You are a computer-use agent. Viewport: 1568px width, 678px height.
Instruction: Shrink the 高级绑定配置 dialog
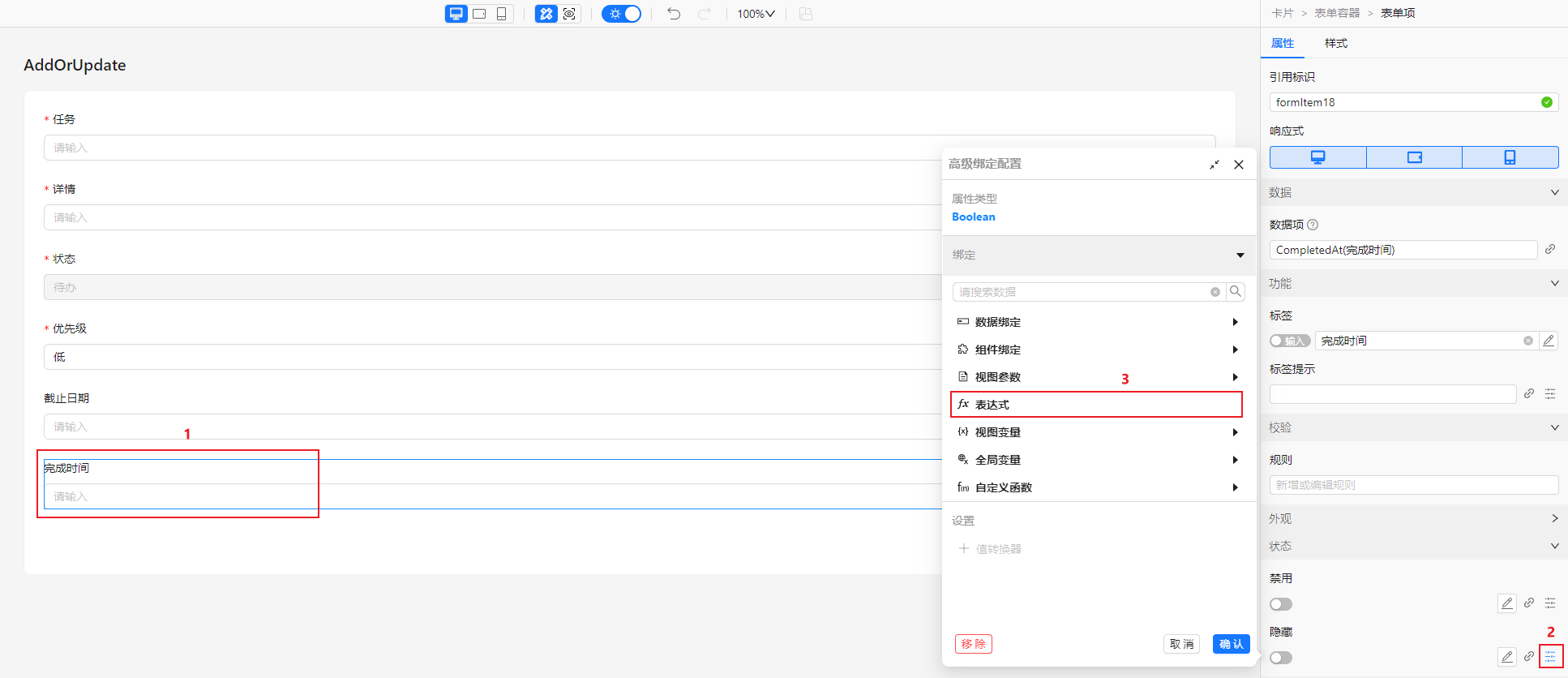pos(1215,165)
